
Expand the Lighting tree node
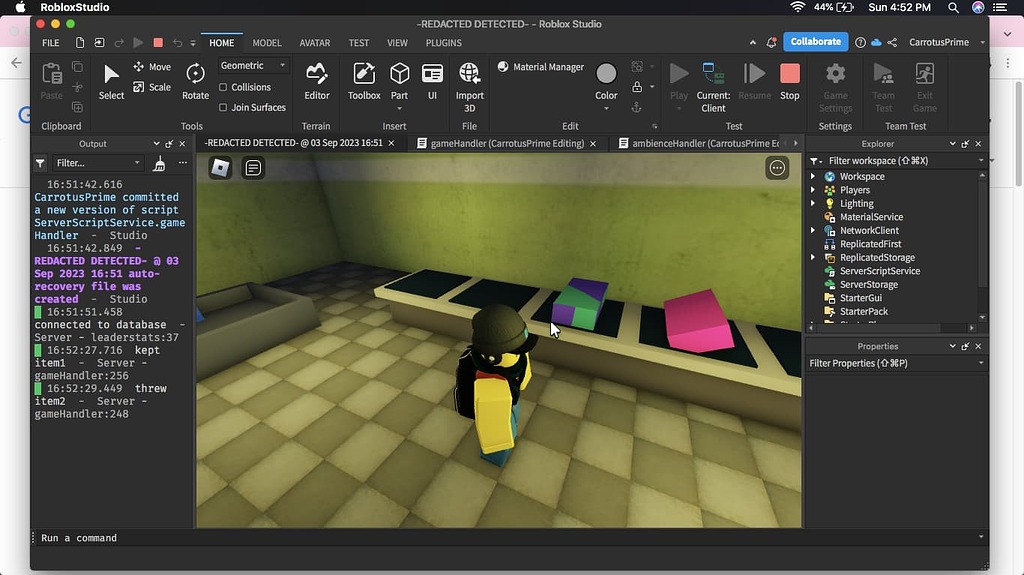coord(814,204)
